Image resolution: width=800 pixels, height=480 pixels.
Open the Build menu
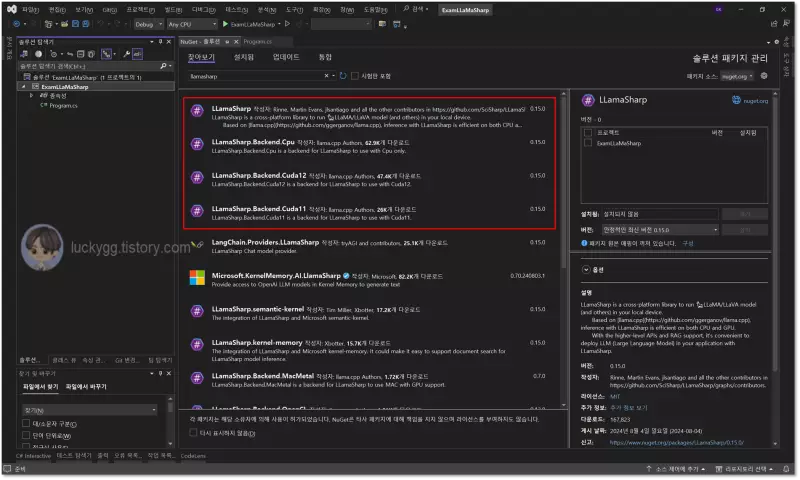pos(173,10)
